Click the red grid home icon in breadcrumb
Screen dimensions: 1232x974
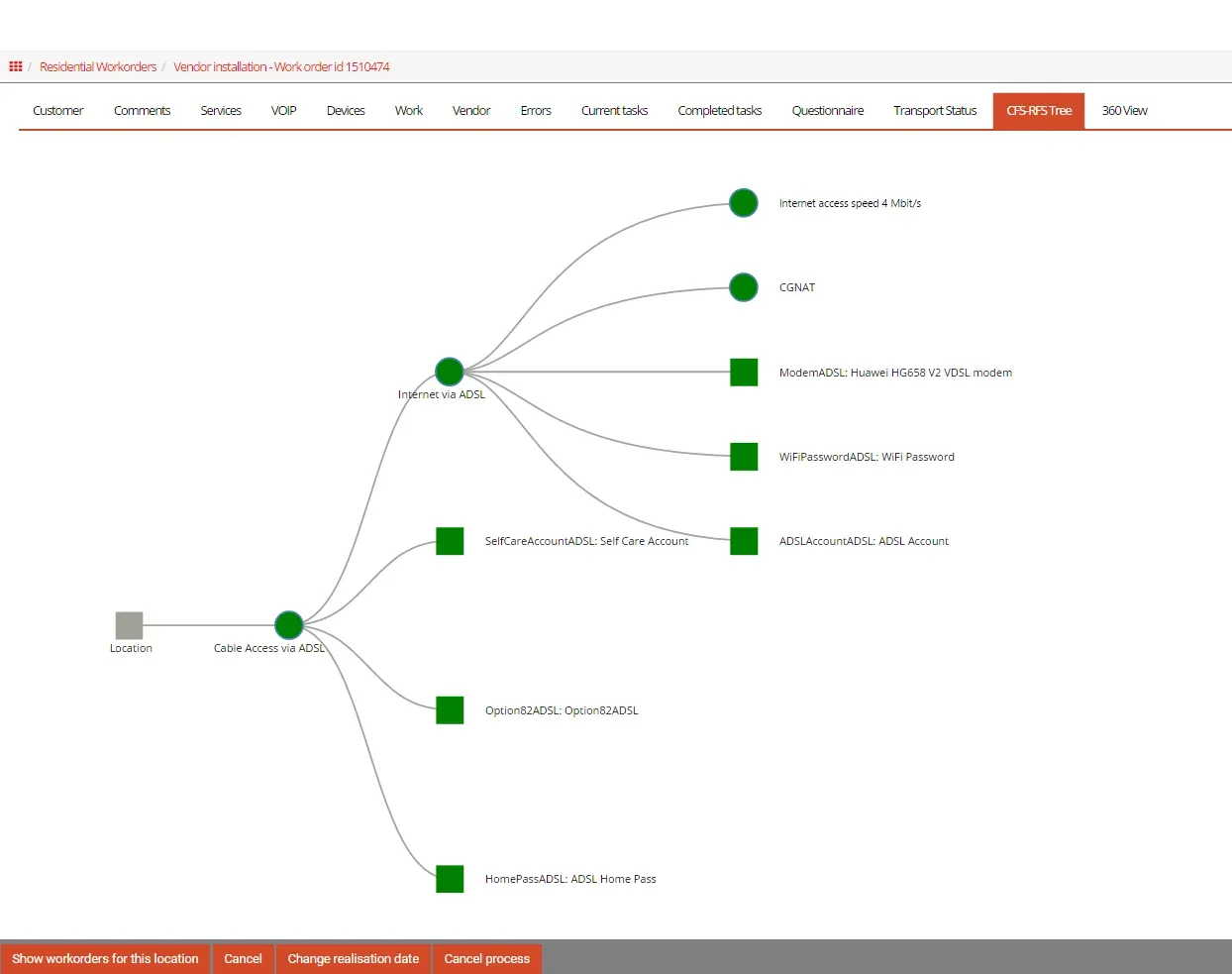click(x=16, y=66)
